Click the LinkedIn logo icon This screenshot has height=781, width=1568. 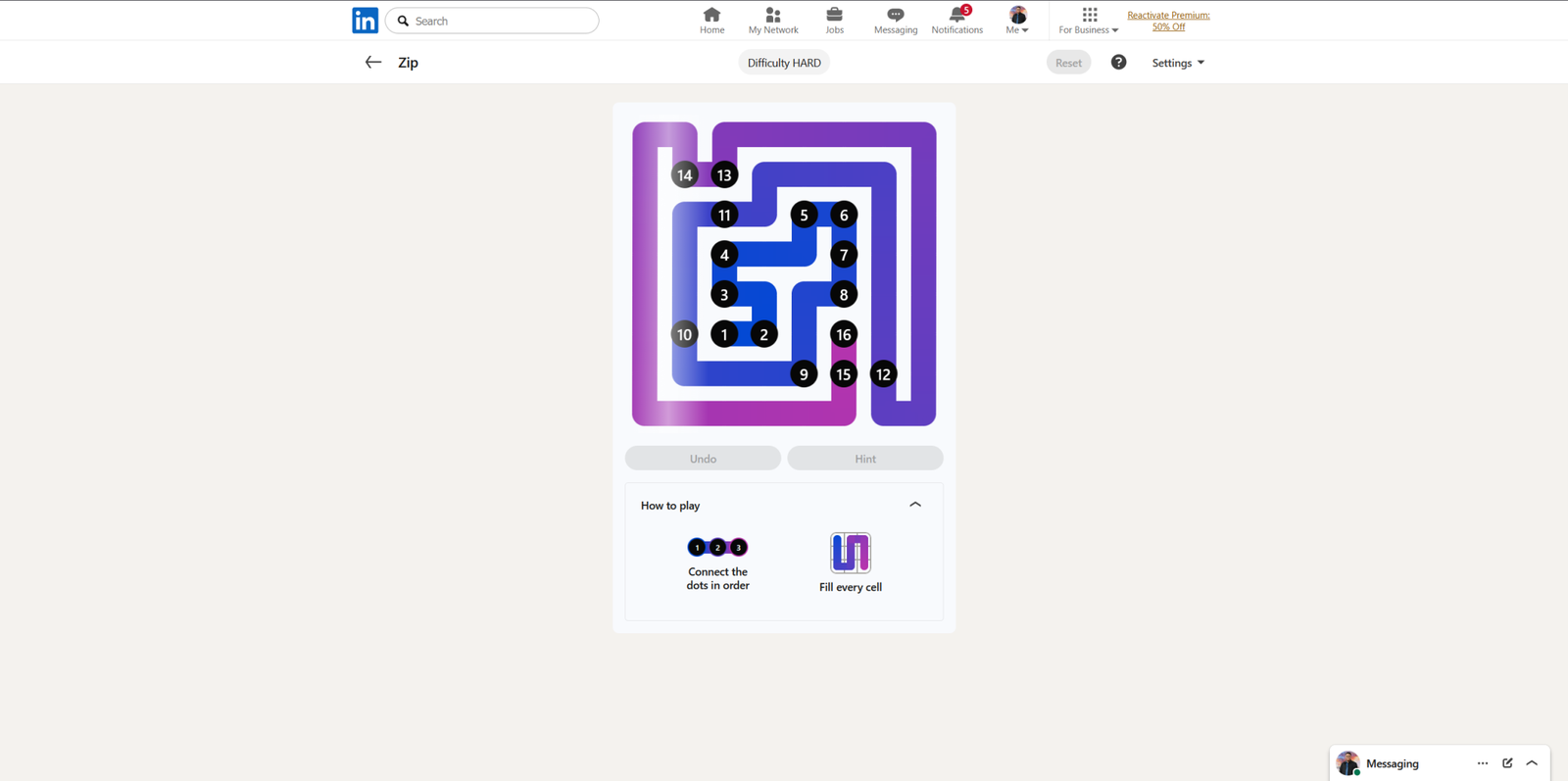click(x=365, y=21)
